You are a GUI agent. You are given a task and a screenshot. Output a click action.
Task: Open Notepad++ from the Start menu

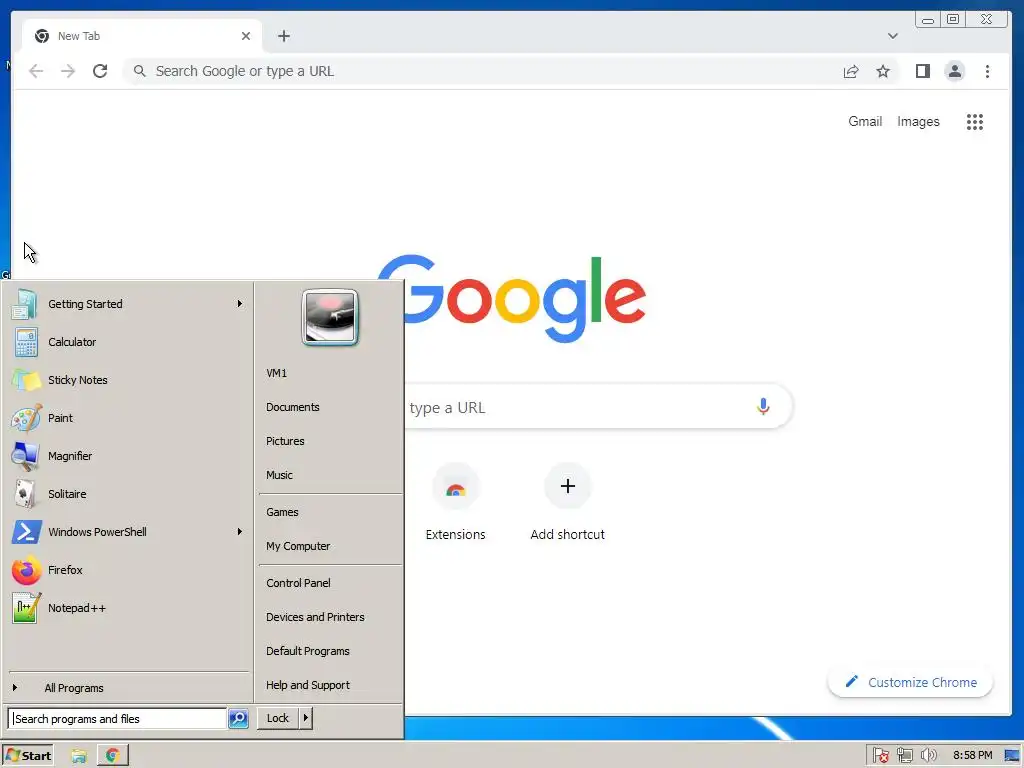[x=129, y=608]
